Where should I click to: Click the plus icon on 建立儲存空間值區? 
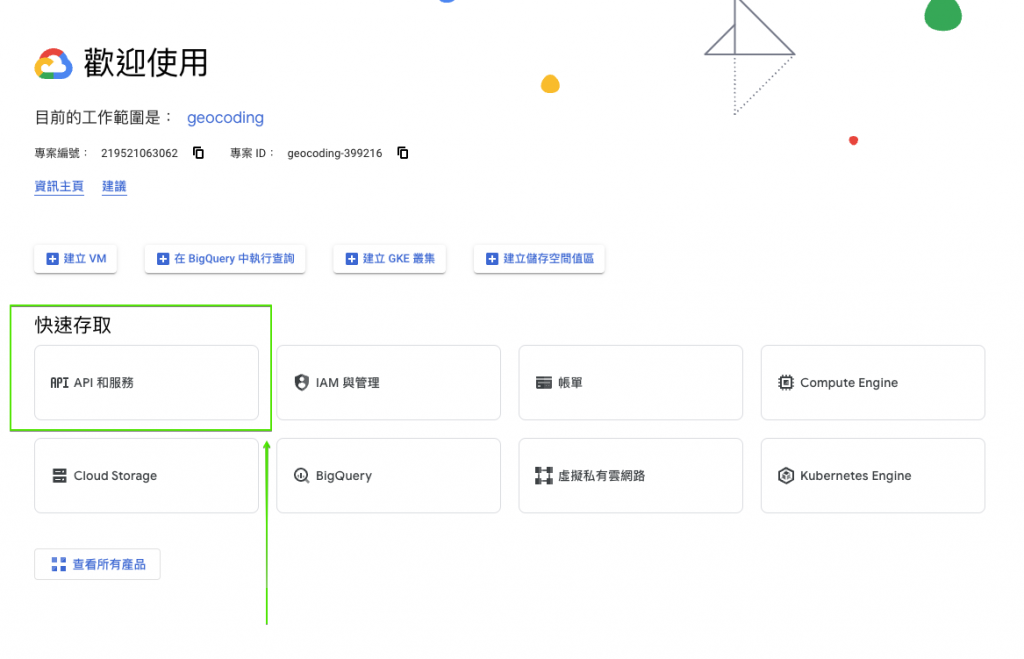click(492, 259)
